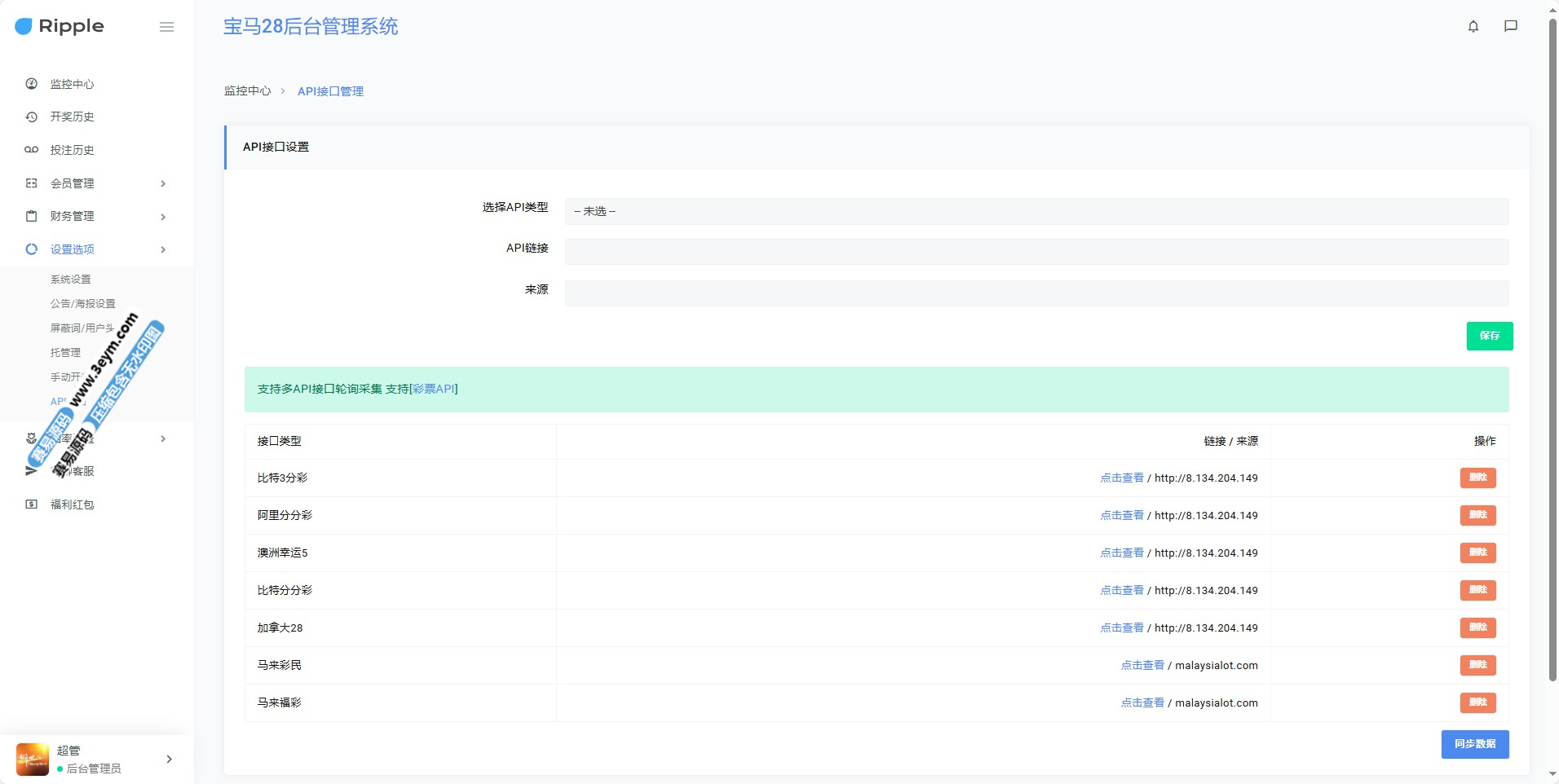Expand the 超管 user profile chevron
The height and width of the screenshot is (784, 1559).
tap(169, 759)
